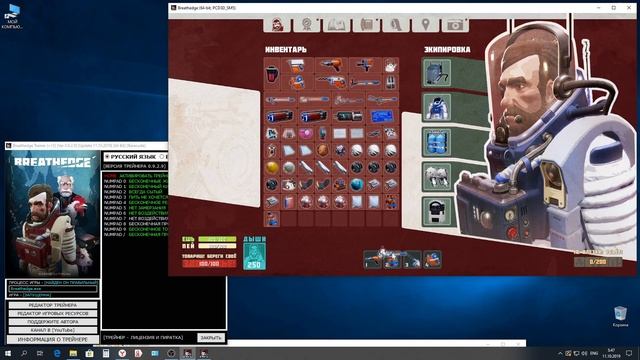640x360 pixels.
Task: Open the camera photo tab
Action: coord(455,24)
